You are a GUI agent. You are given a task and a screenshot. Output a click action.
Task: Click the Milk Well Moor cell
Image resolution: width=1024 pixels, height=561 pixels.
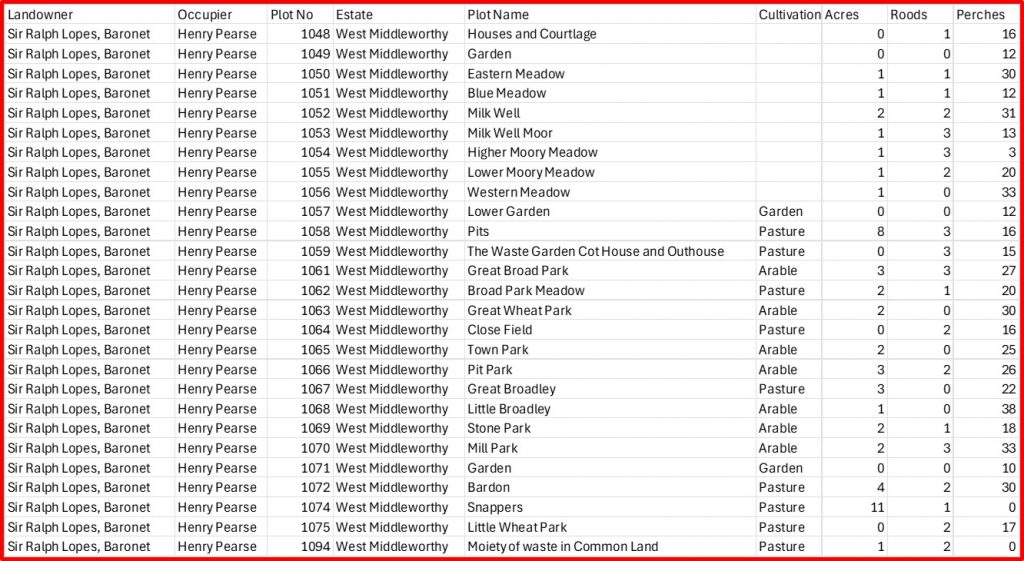tap(611, 133)
